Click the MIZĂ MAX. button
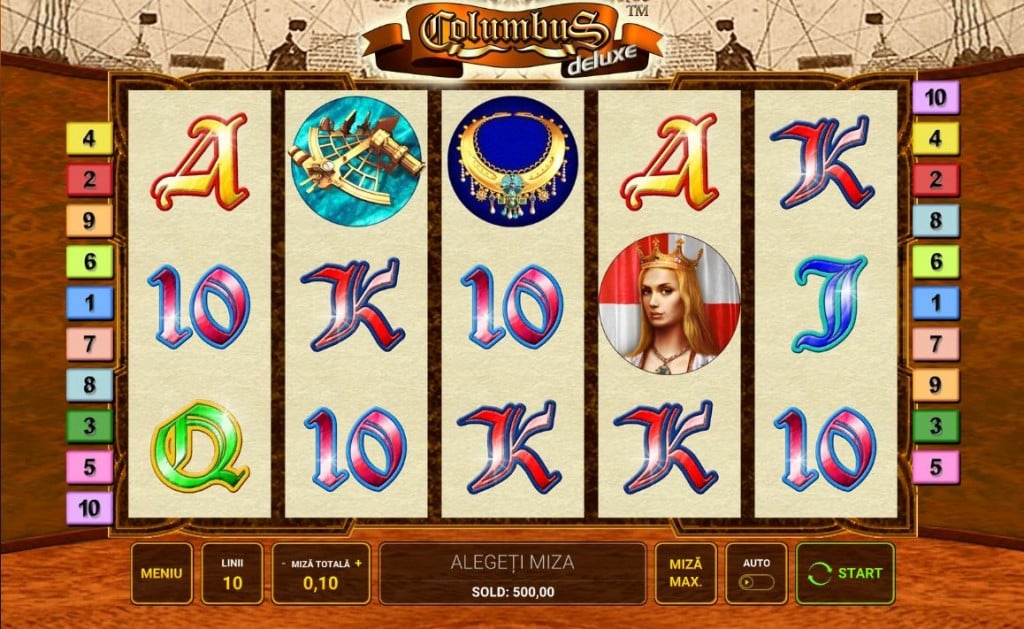 point(686,573)
